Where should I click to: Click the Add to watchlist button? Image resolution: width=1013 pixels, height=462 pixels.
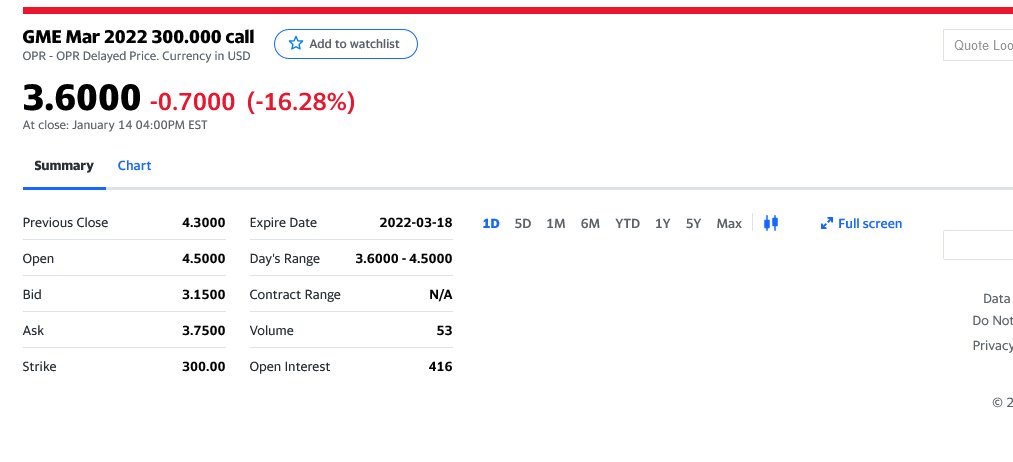tap(346, 44)
